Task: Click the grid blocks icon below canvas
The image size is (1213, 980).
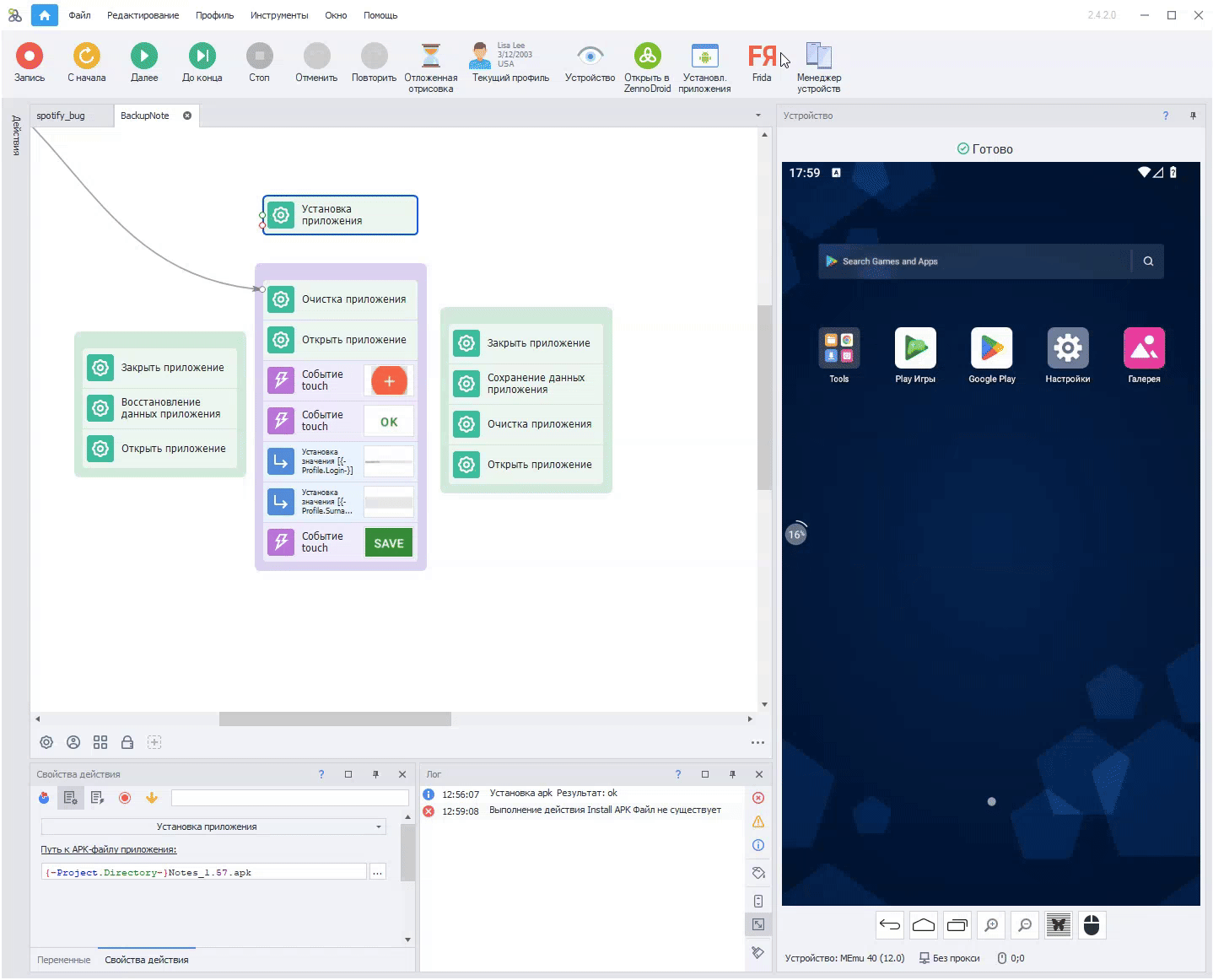Action: pos(100,742)
